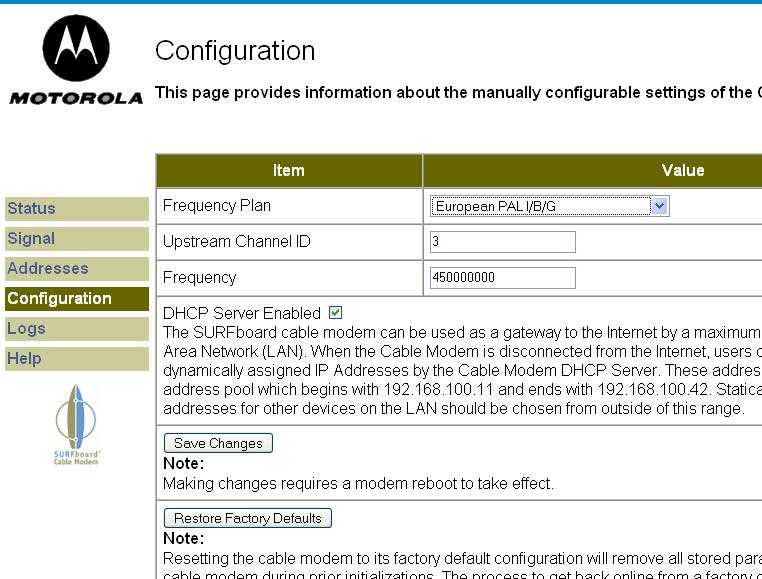
Task: Click the Upstream Channel ID field
Action: (x=503, y=242)
